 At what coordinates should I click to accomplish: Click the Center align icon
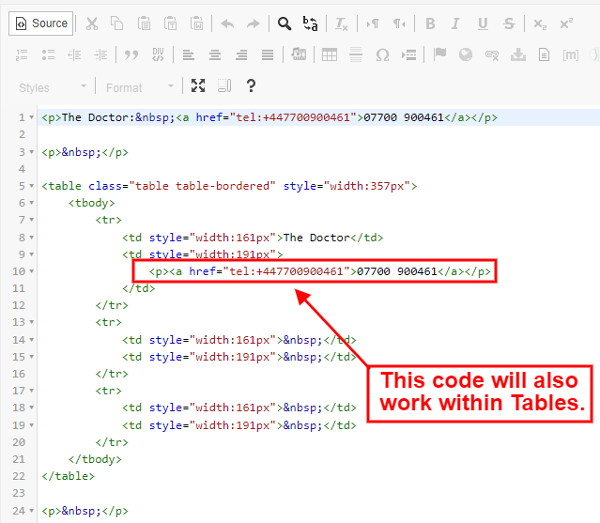215,55
